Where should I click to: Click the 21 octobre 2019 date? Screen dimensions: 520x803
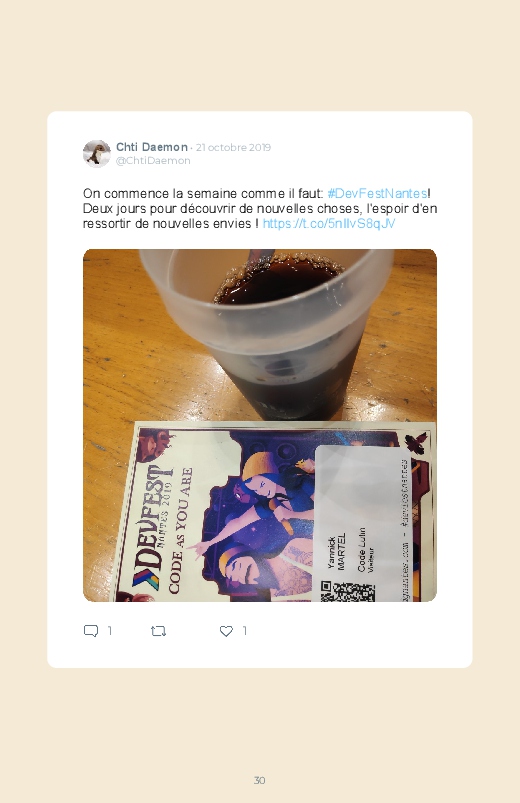point(233,147)
